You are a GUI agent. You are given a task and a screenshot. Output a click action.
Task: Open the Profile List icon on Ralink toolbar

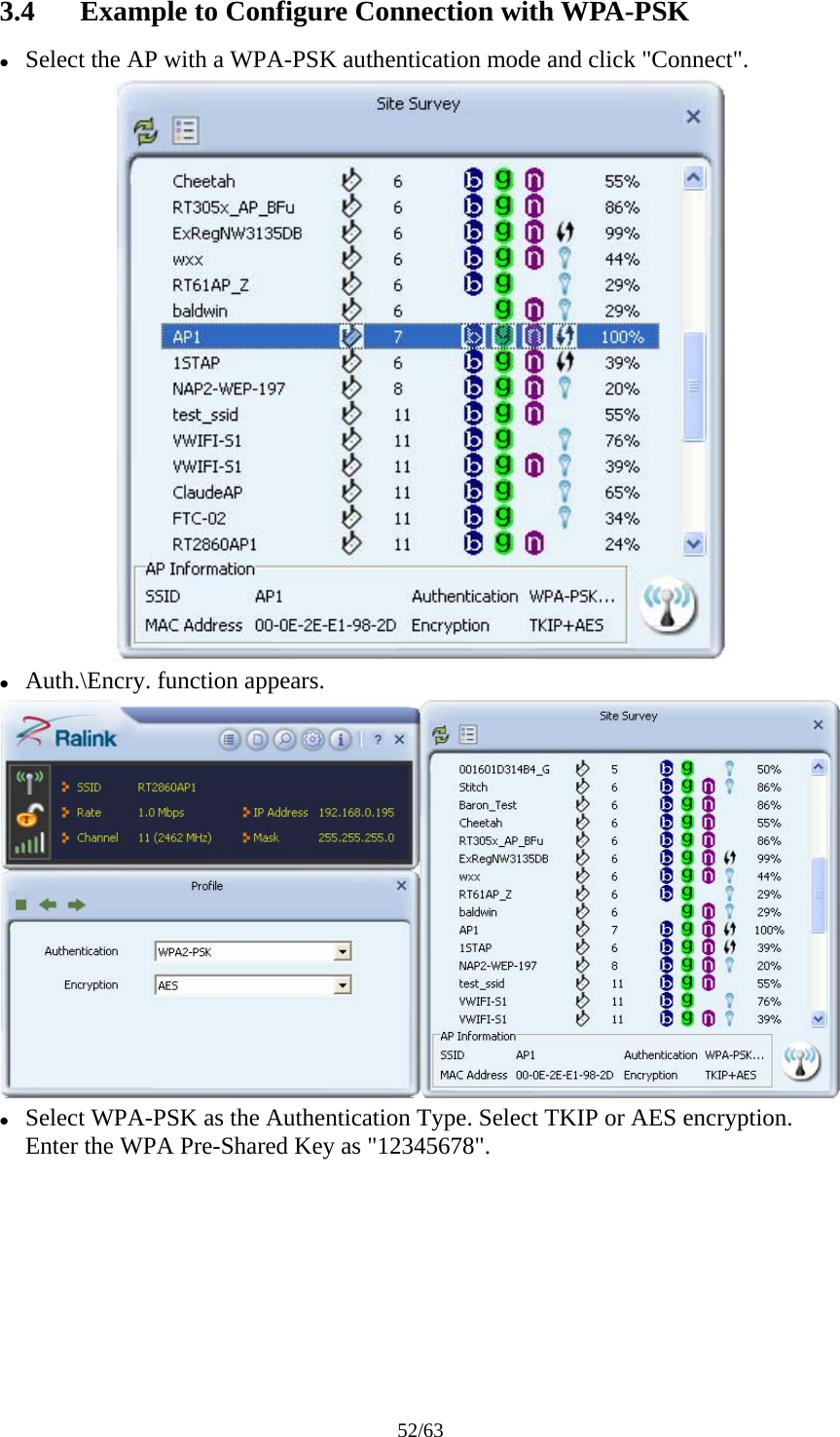pyautogui.click(x=230, y=740)
